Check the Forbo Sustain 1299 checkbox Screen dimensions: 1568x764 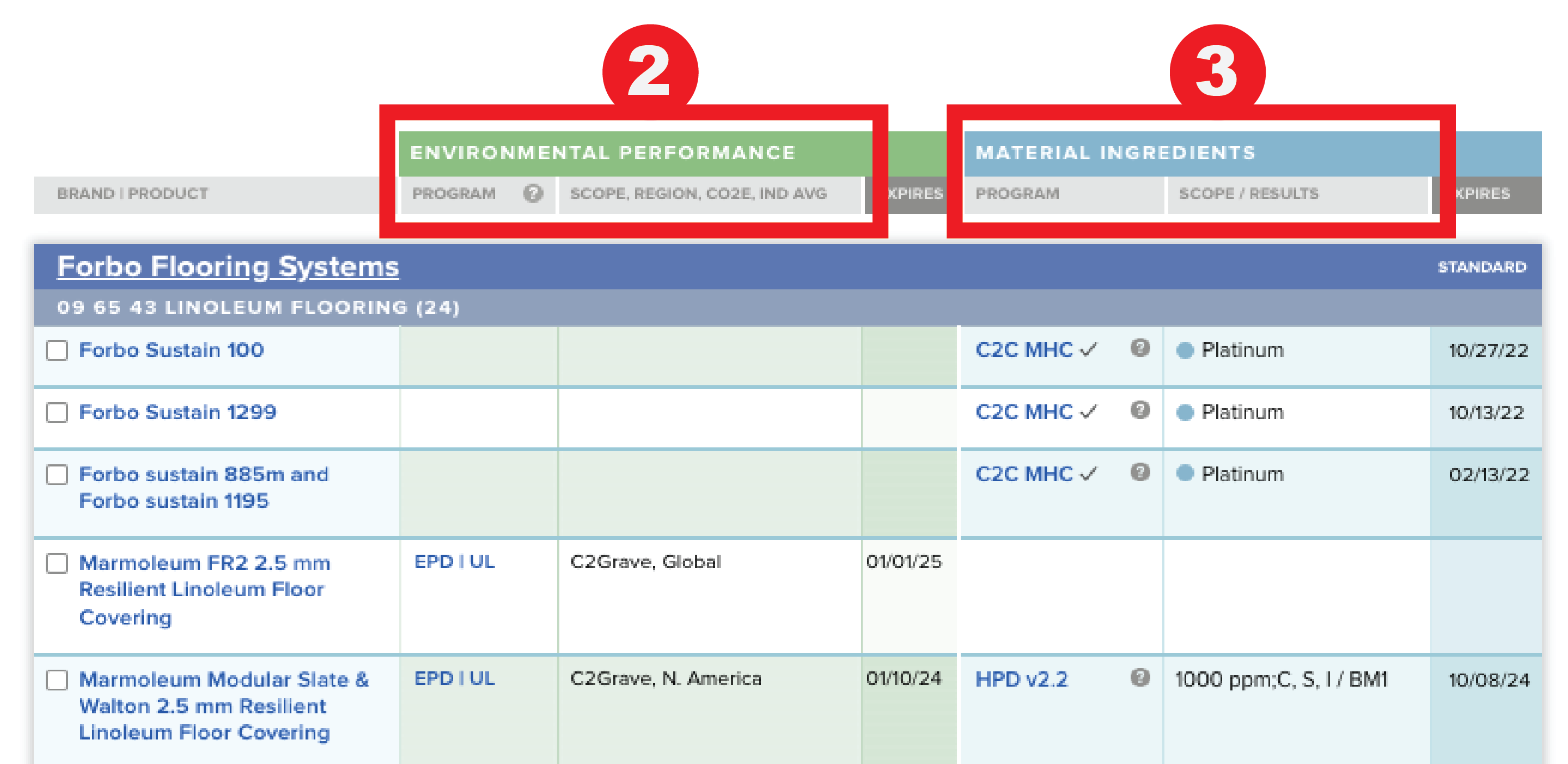tap(57, 413)
